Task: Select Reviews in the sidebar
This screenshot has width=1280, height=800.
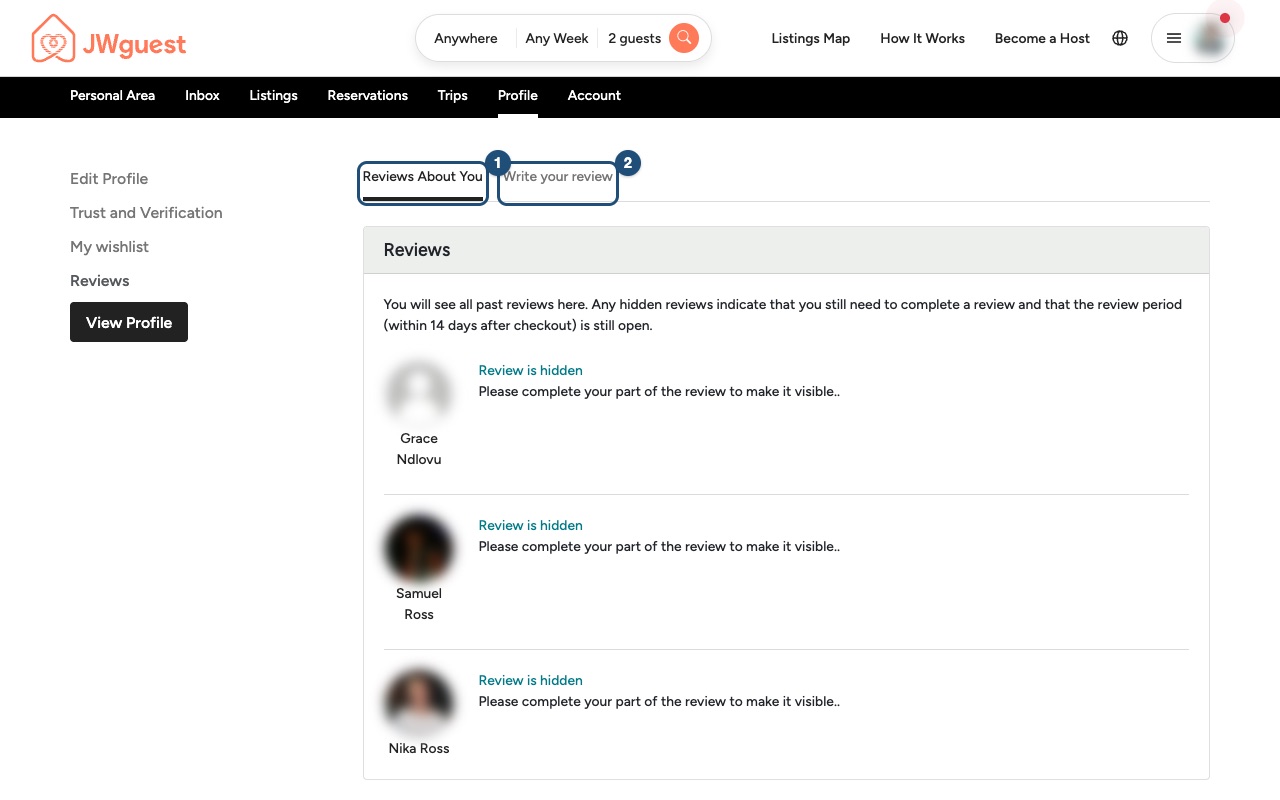Action: pos(100,280)
